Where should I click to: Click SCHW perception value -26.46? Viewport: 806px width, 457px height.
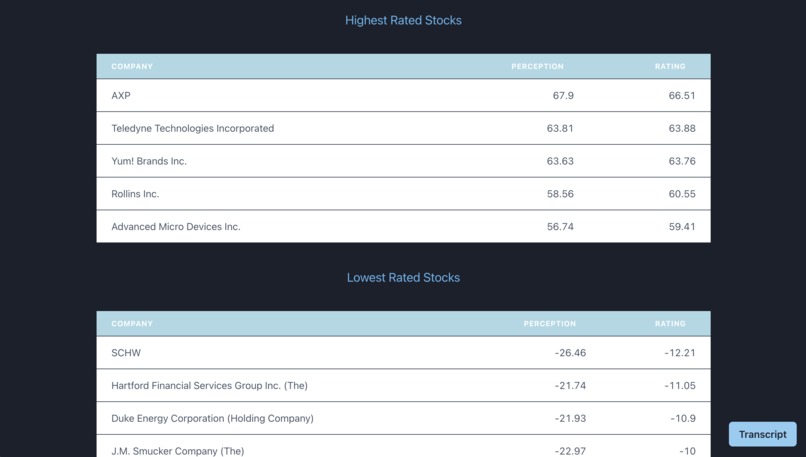point(570,353)
